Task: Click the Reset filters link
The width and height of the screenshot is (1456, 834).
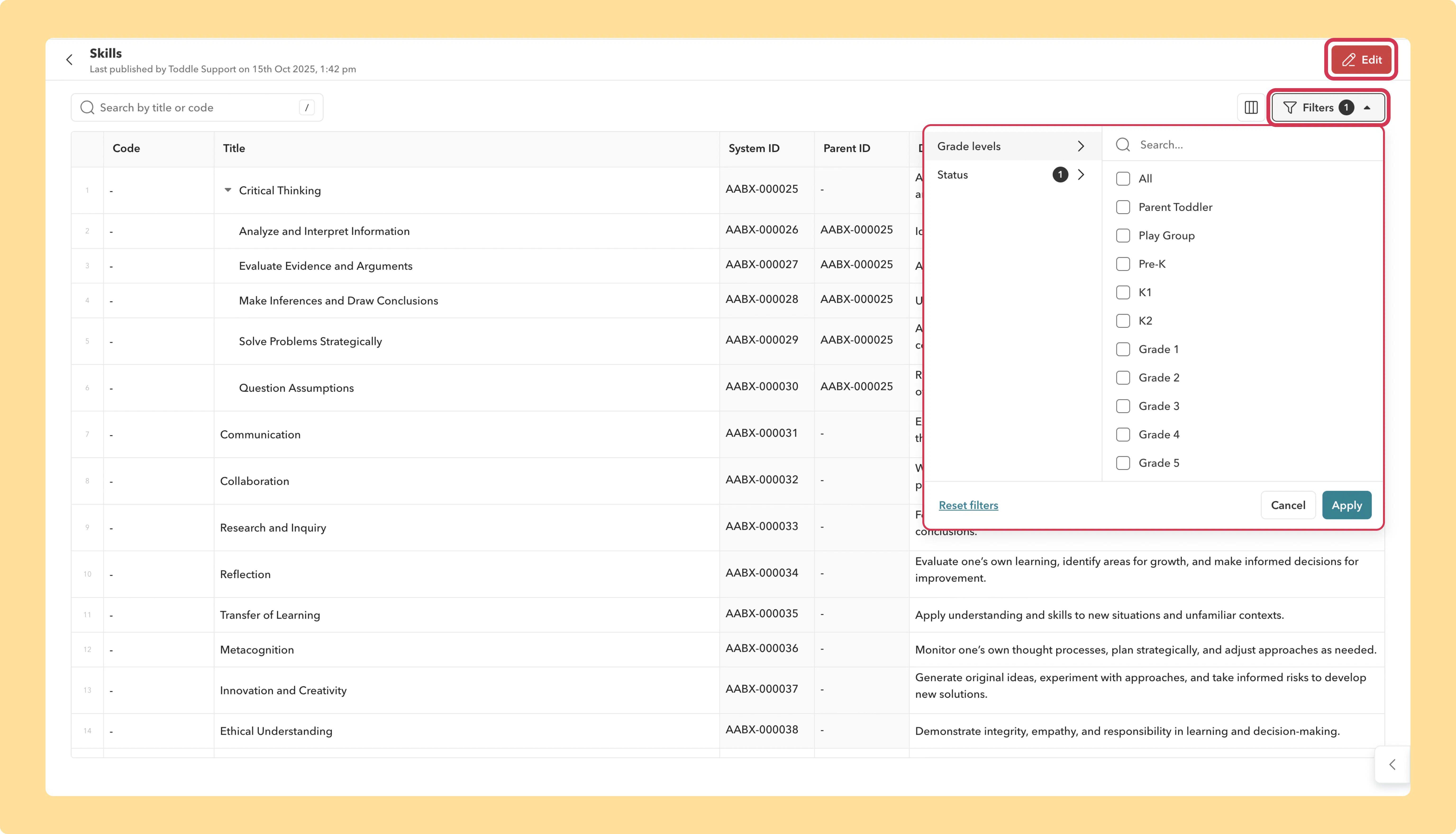Action: coord(969,505)
